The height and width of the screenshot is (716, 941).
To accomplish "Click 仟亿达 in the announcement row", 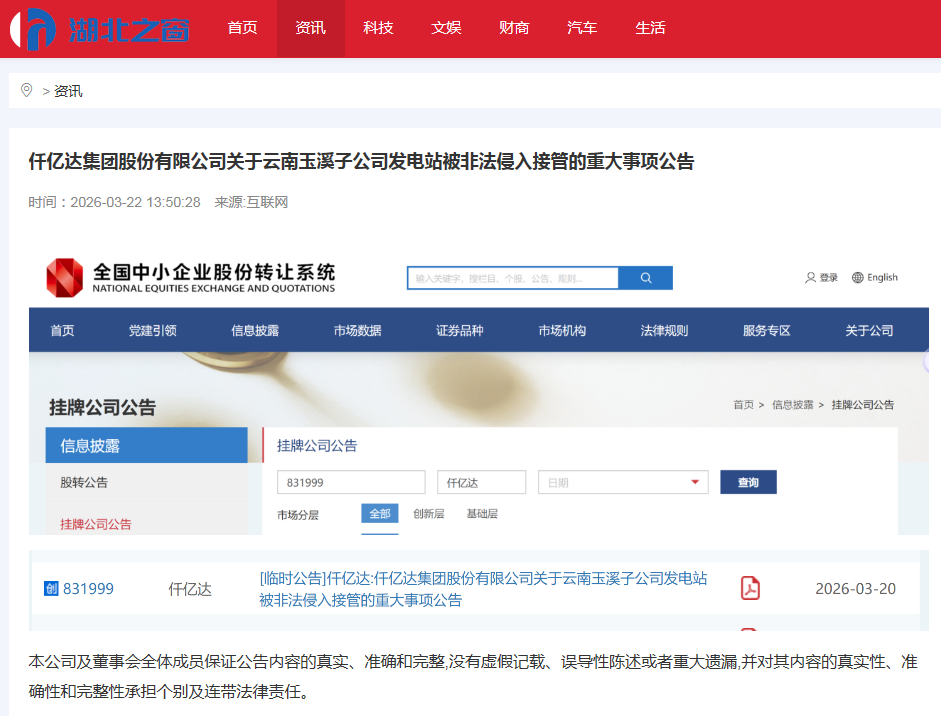I will click(x=190, y=589).
